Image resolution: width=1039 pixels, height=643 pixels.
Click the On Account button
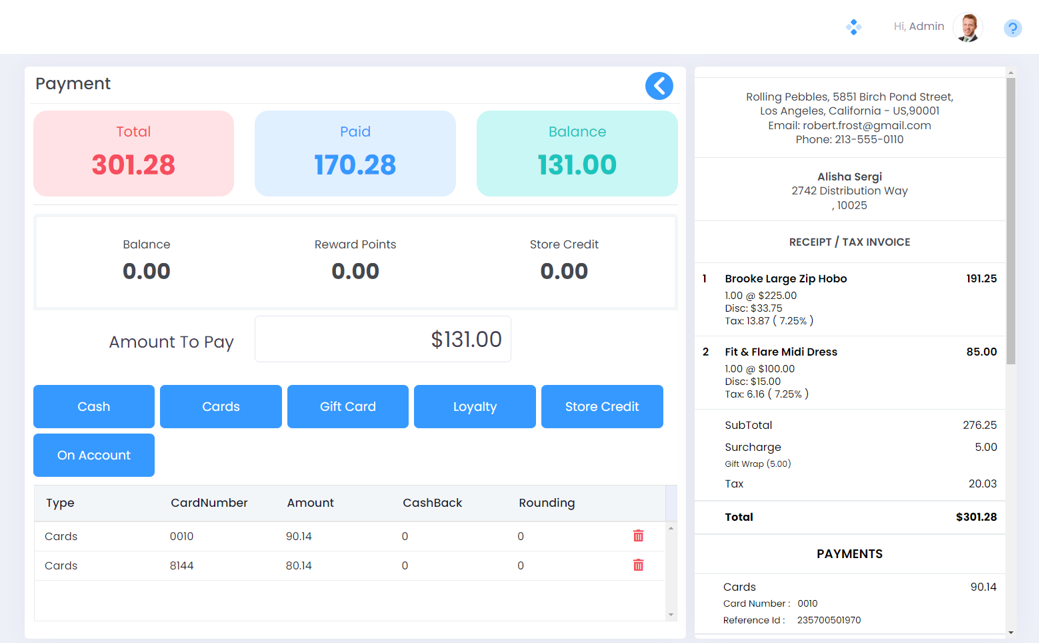(x=94, y=455)
